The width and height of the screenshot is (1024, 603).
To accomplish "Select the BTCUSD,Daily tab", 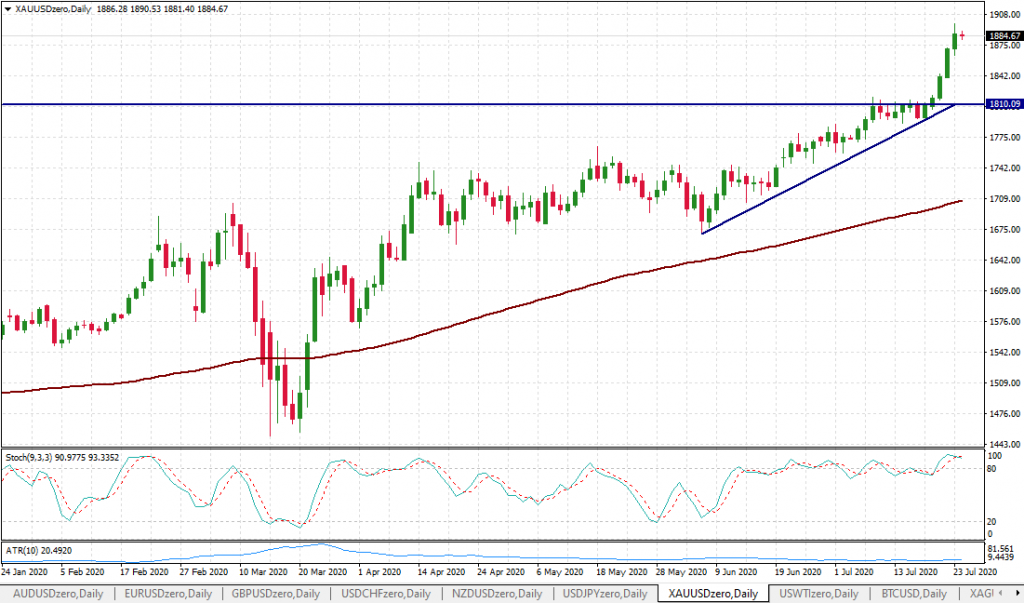I will (914, 594).
